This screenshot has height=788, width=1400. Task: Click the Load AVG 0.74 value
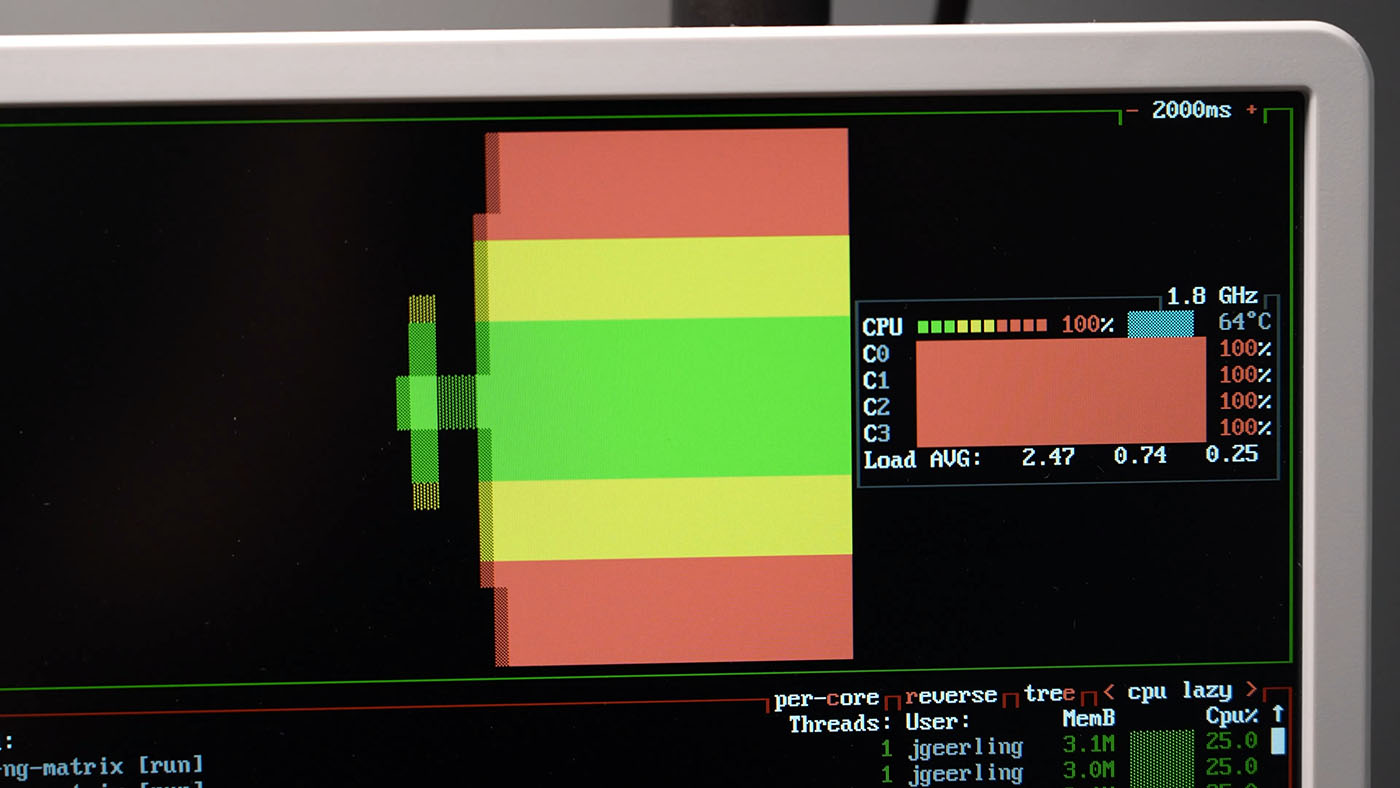(1140, 455)
